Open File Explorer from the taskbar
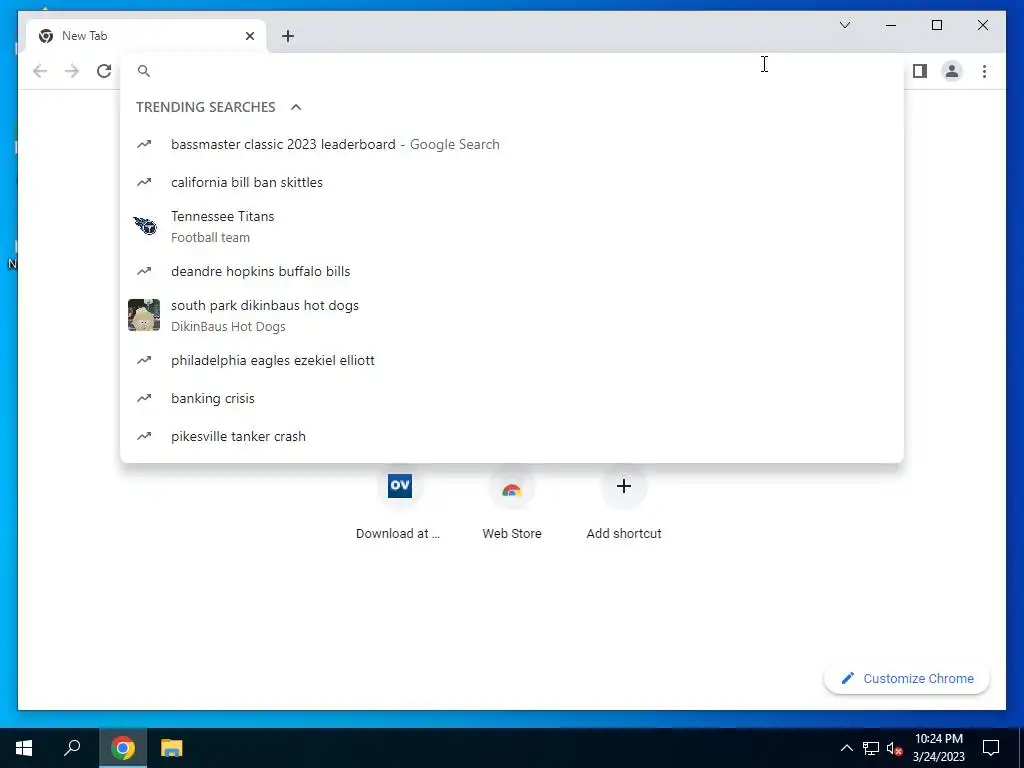 click(x=171, y=748)
